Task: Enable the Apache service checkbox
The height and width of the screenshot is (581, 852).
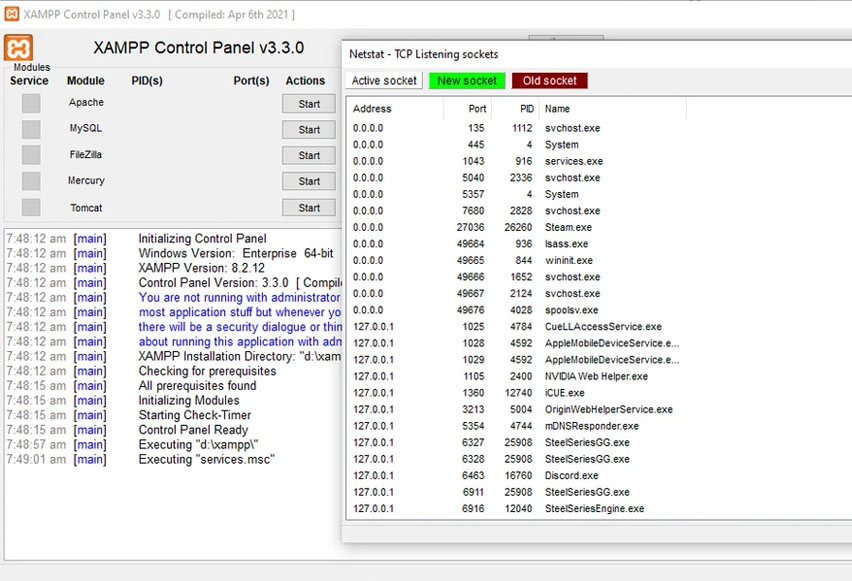Action: click(x=30, y=102)
